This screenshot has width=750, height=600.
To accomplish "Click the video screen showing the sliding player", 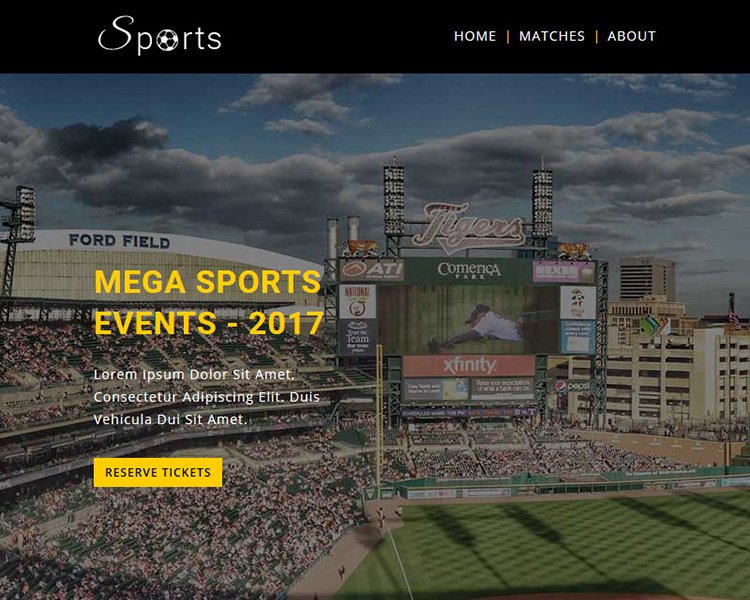I will (x=469, y=320).
